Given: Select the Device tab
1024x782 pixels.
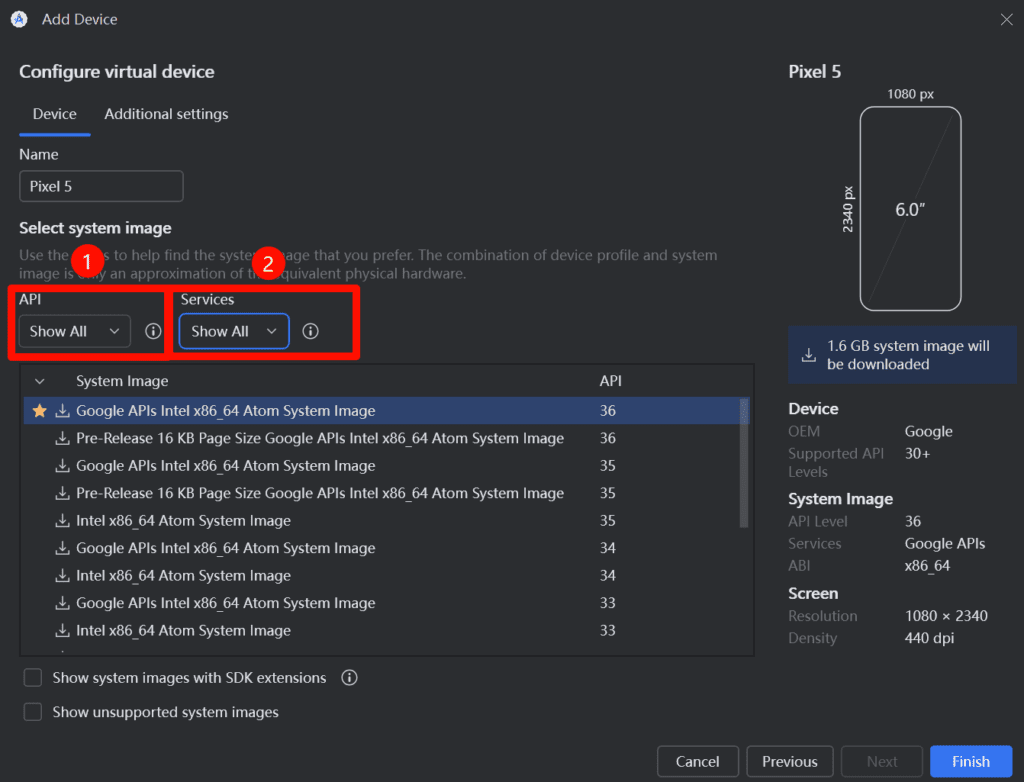Looking at the screenshot, I should click(x=55, y=114).
